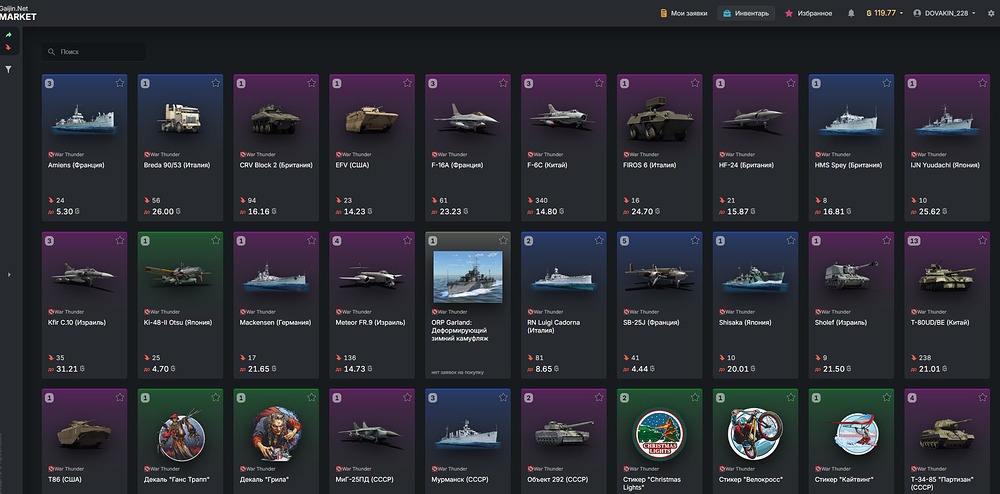Click the T86 (США) vehicle icon
The image size is (1000, 494).
(x=84, y=433)
